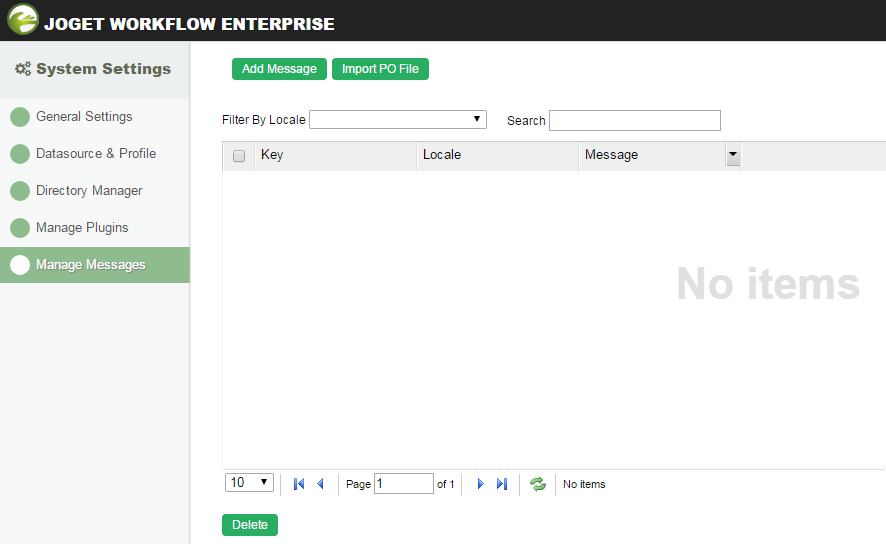Go to the next page
Screen dimensions: 886x544
point(480,484)
